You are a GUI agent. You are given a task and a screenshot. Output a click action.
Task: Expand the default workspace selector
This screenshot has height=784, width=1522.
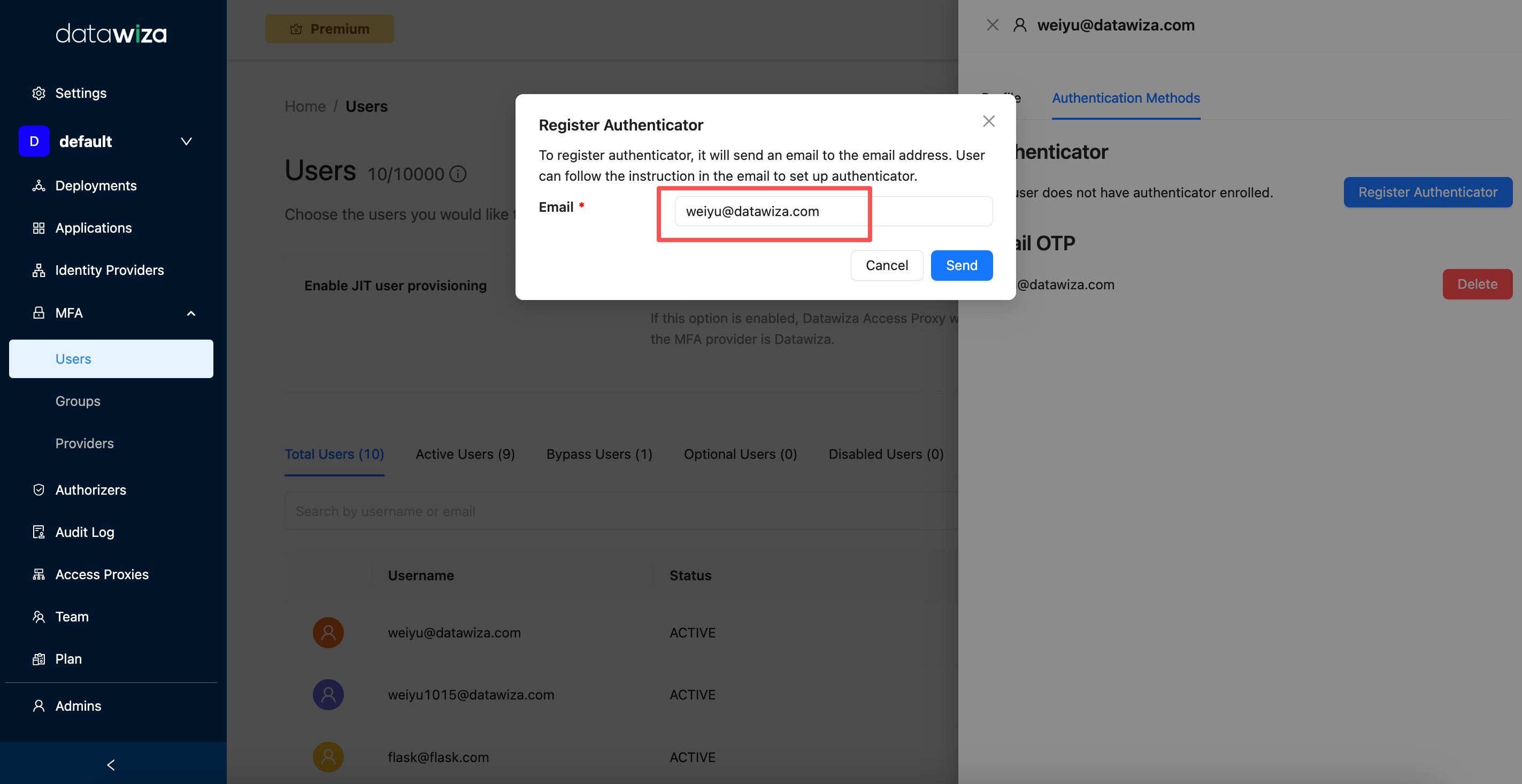coord(186,141)
